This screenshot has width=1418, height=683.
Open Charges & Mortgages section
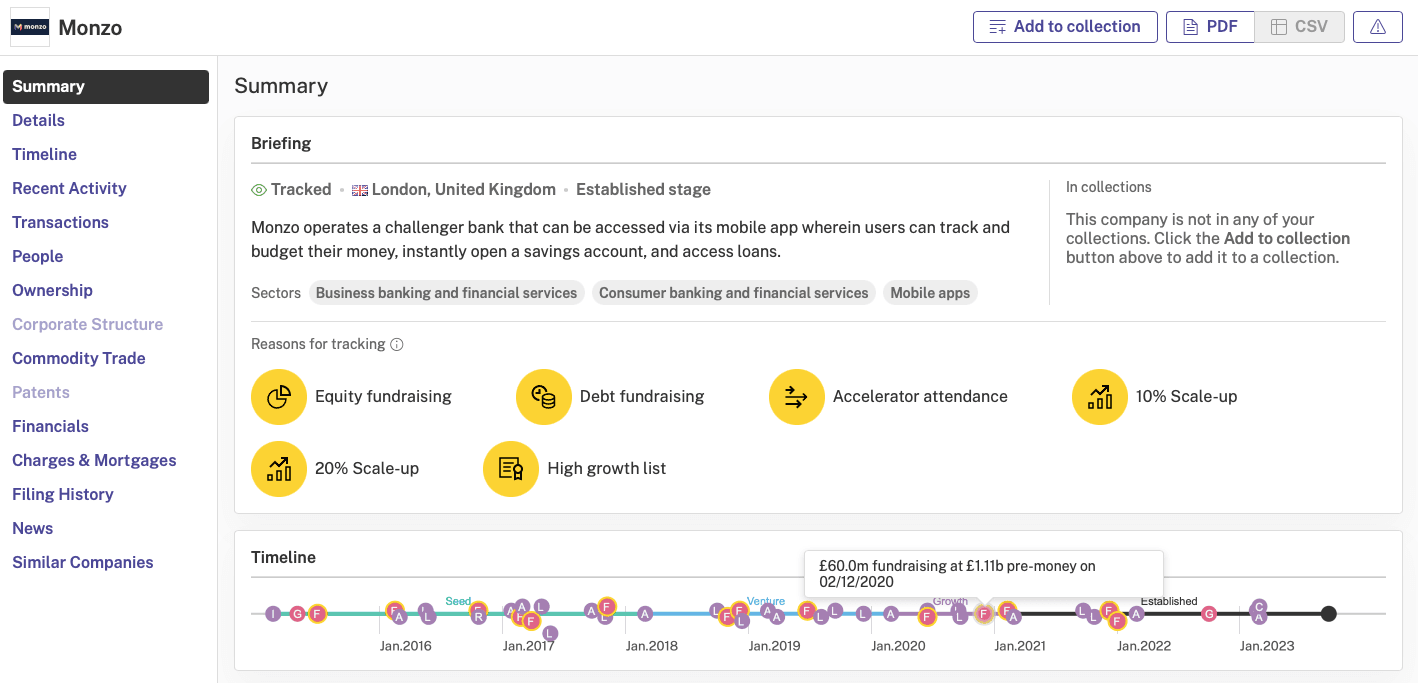[94, 460]
